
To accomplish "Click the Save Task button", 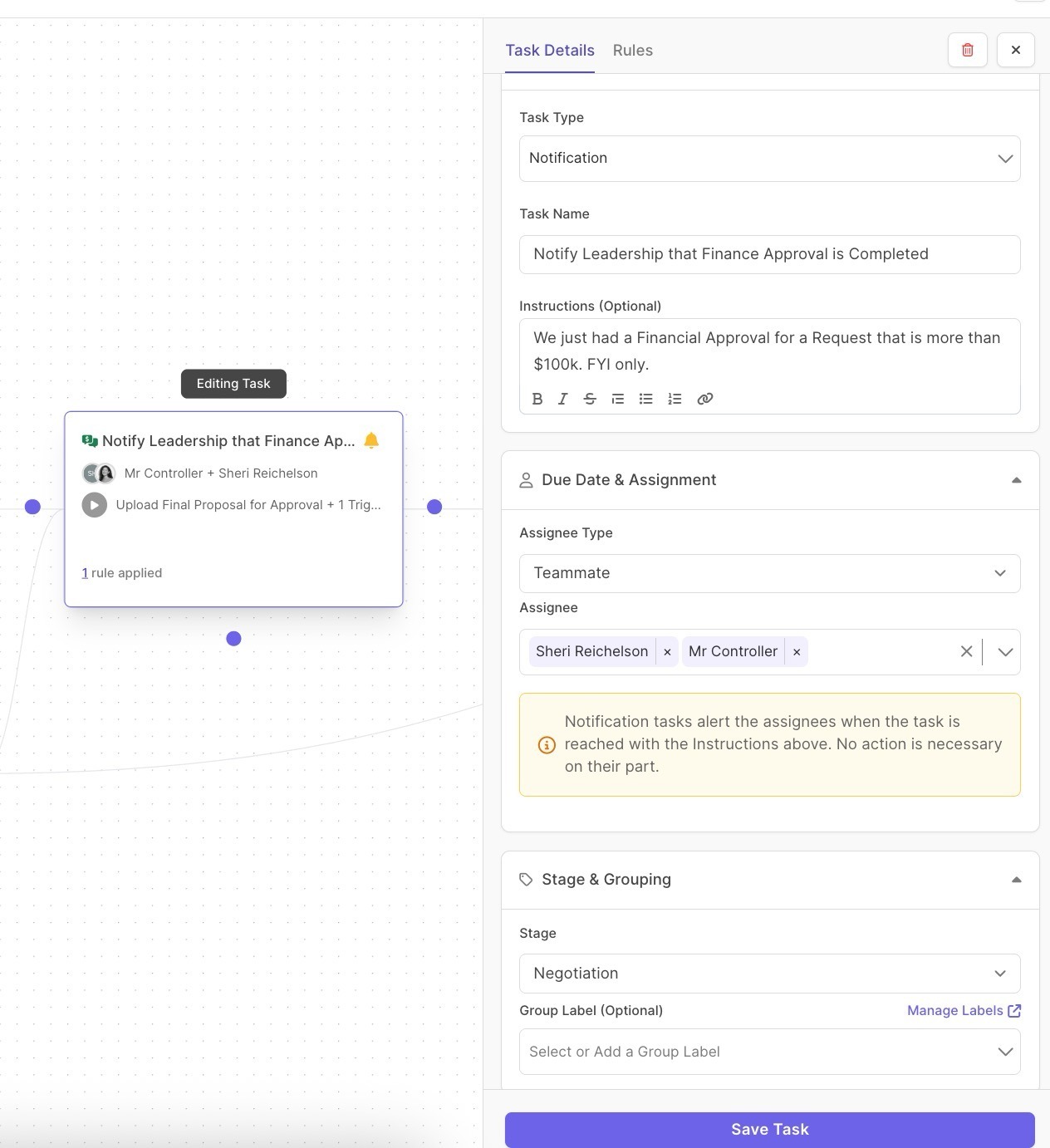I will 769,1129.
